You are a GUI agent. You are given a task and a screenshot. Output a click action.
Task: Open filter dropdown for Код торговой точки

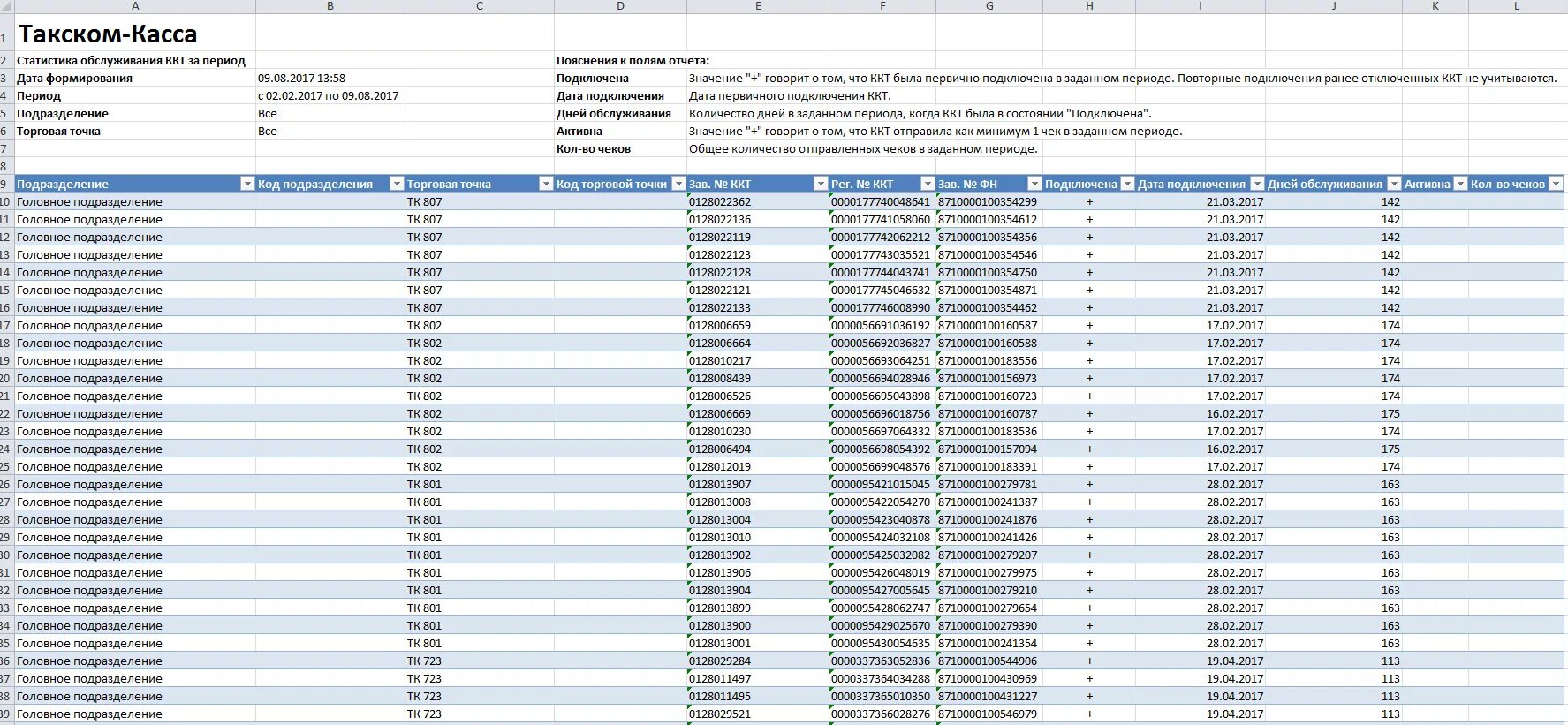[678, 184]
